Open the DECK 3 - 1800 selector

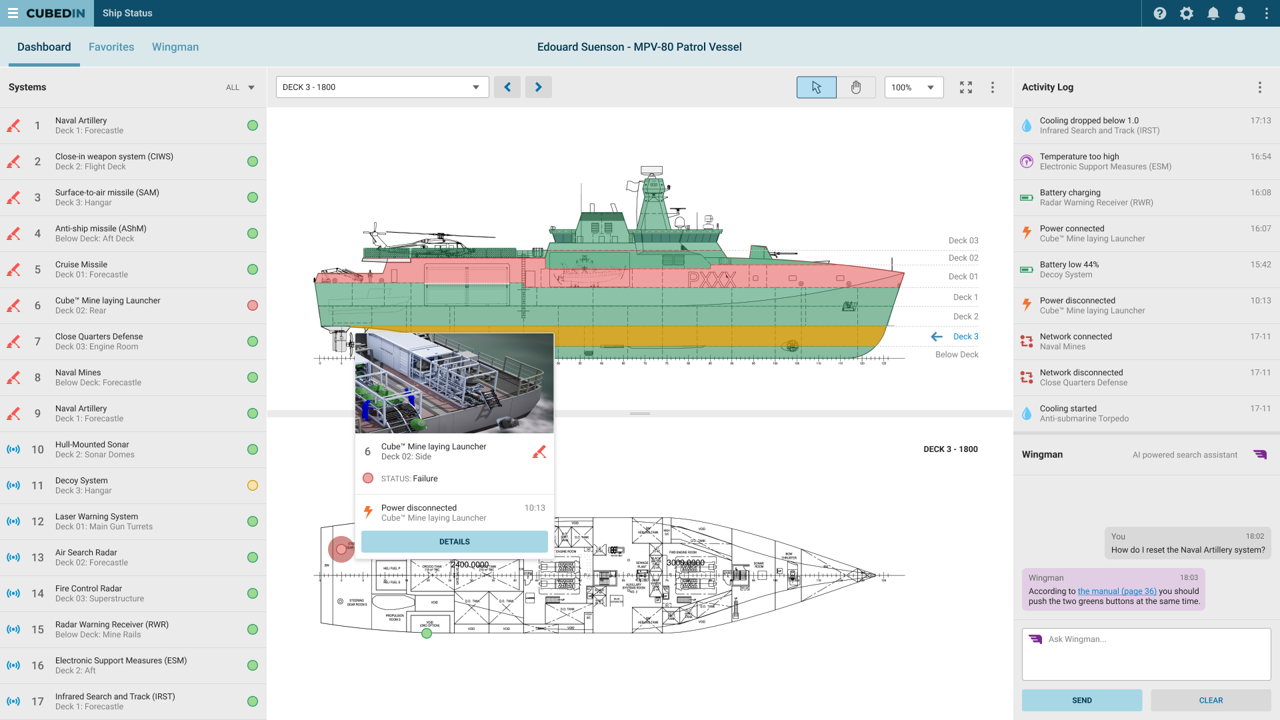(380, 87)
